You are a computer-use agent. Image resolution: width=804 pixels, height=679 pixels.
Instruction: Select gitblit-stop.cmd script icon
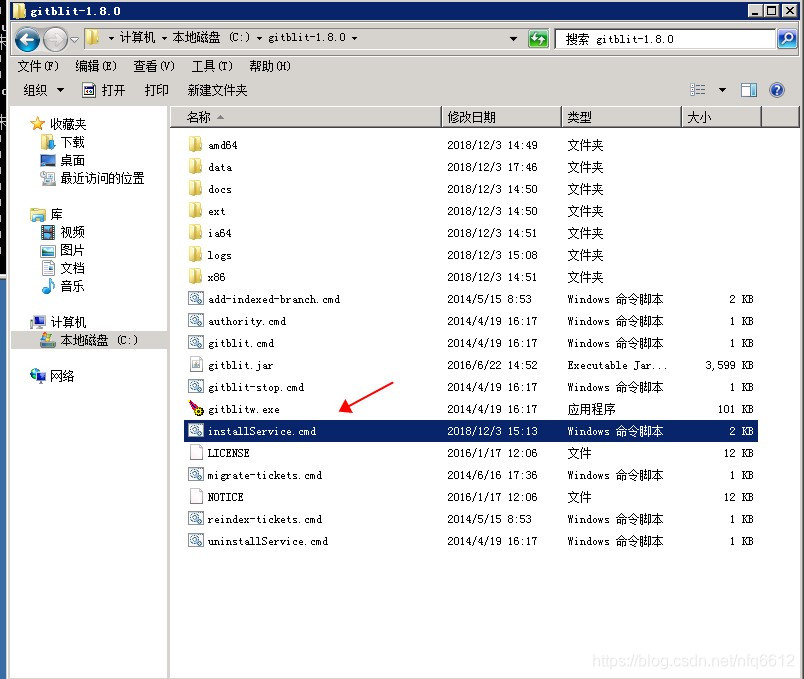(x=195, y=387)
